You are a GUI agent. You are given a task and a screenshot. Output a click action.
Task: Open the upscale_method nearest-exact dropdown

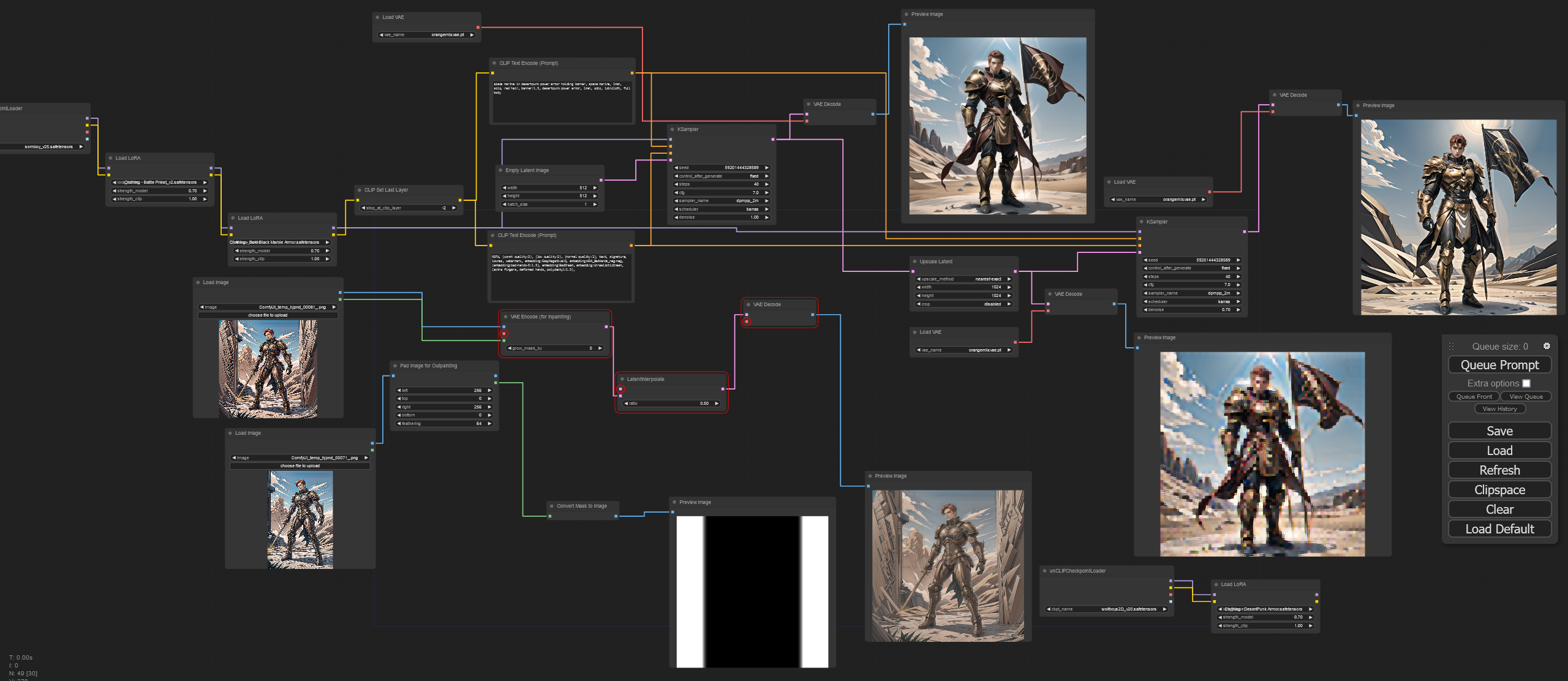[963, 279]
